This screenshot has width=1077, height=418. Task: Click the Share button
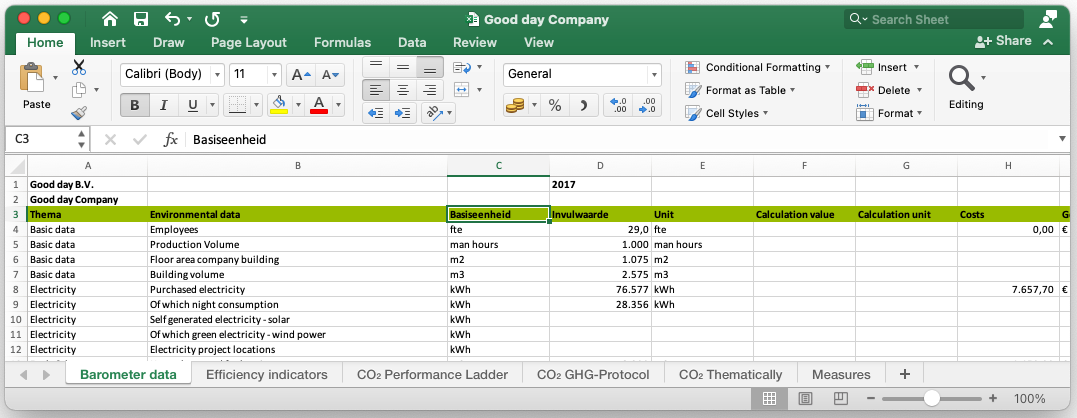[1004, 41]
